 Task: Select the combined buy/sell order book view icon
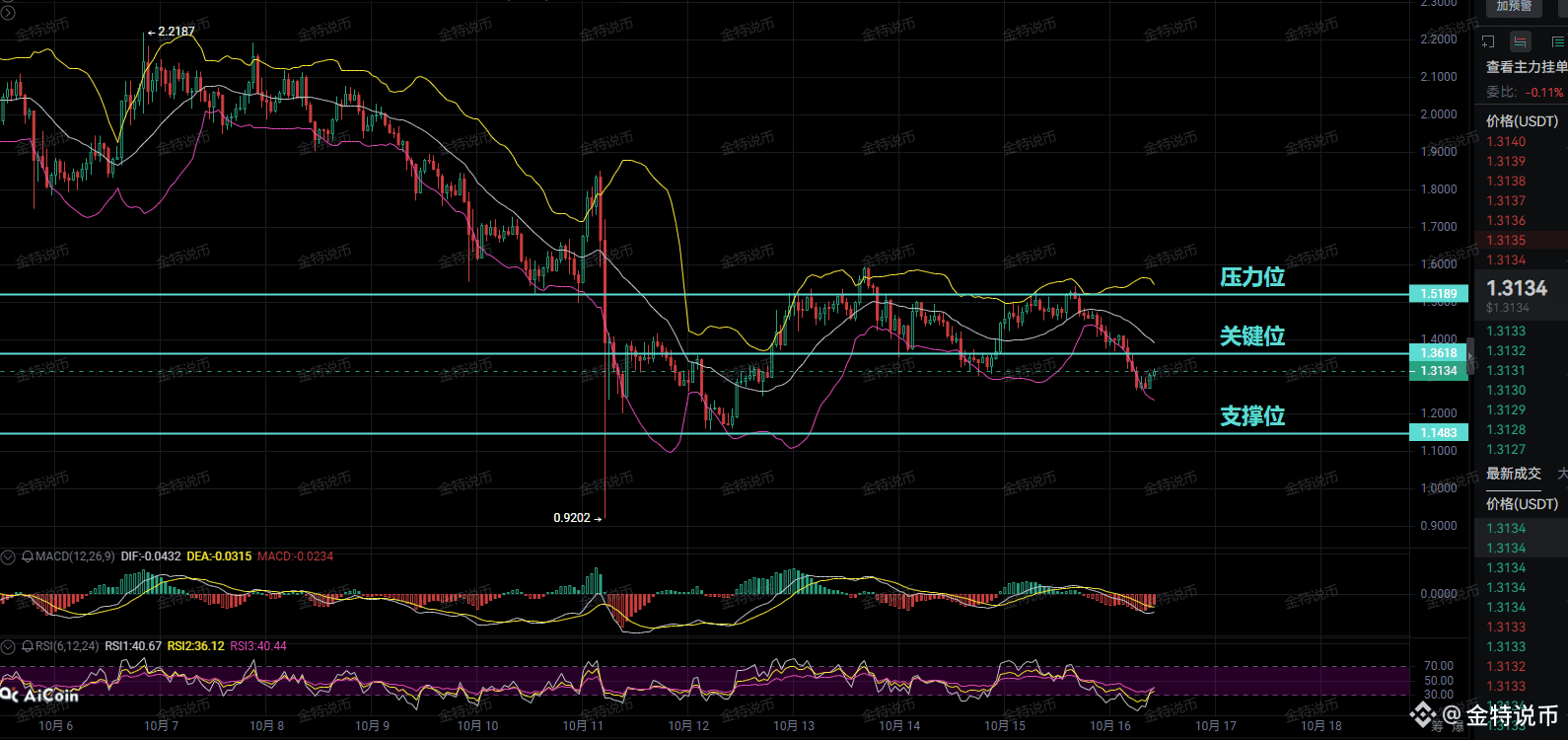(x=1521, y=41)
